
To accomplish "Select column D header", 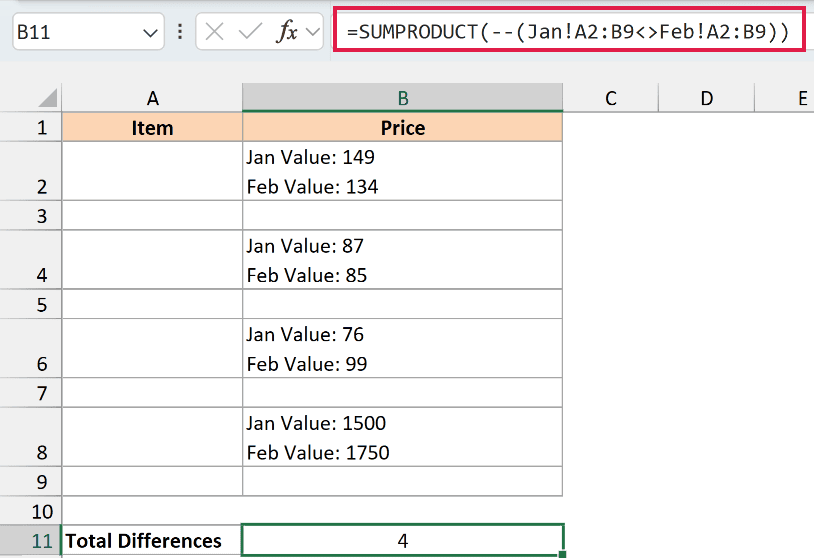I will (707, 98).
